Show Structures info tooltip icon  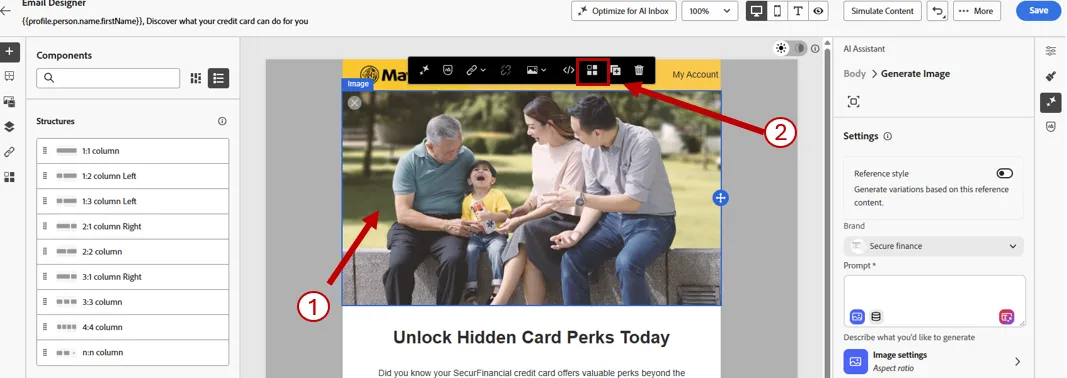pos(222,121)
